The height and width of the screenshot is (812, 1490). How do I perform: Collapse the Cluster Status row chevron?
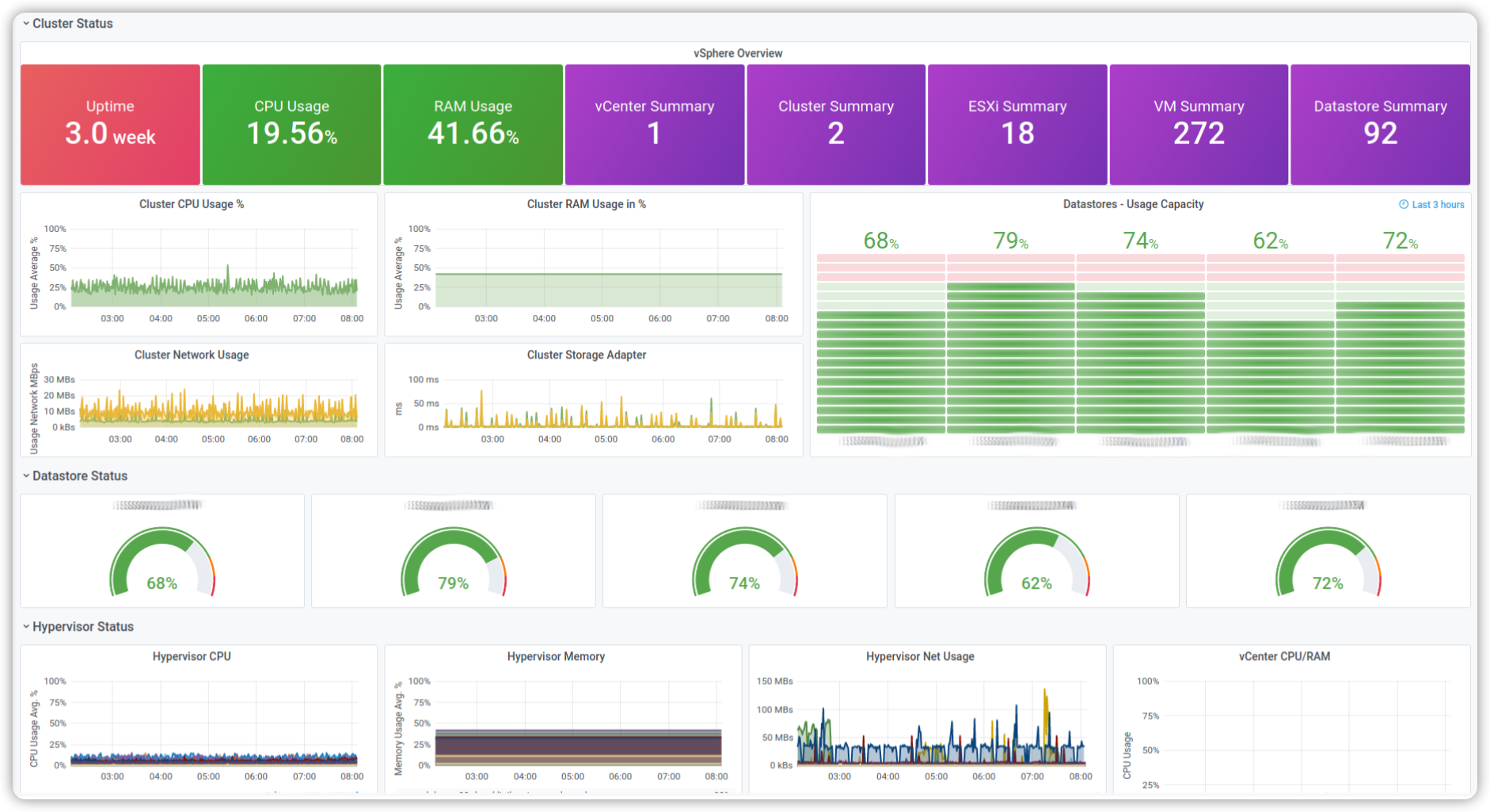tap(26, 24)
